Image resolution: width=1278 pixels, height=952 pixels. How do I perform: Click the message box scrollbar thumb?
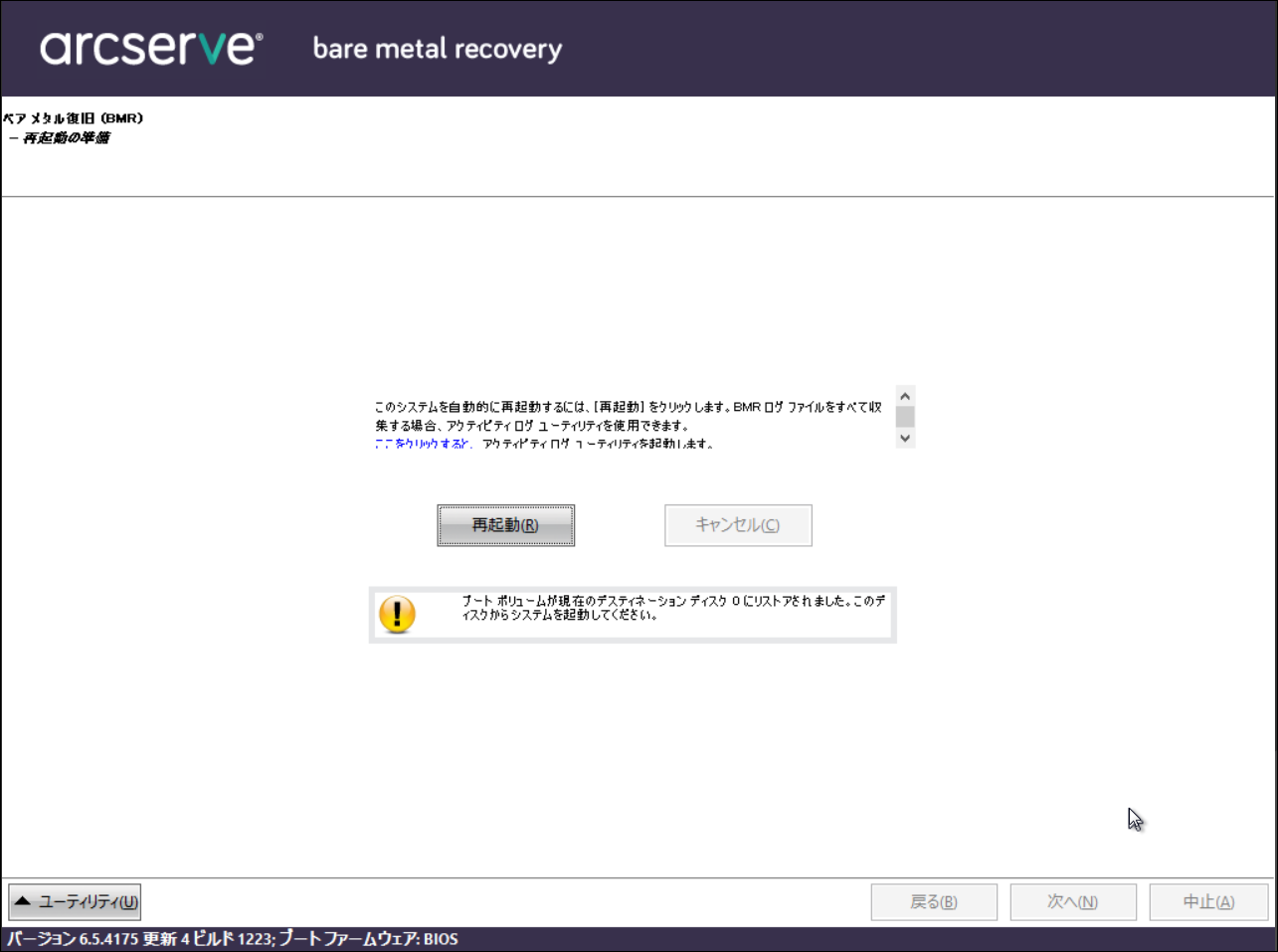click(905, 417)
